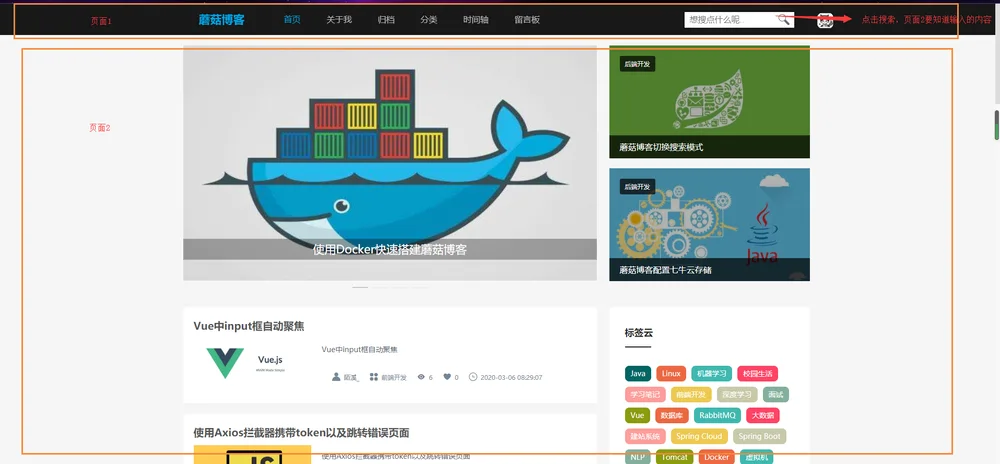Click the 后端开发 badge on Java card

point(637,187)
